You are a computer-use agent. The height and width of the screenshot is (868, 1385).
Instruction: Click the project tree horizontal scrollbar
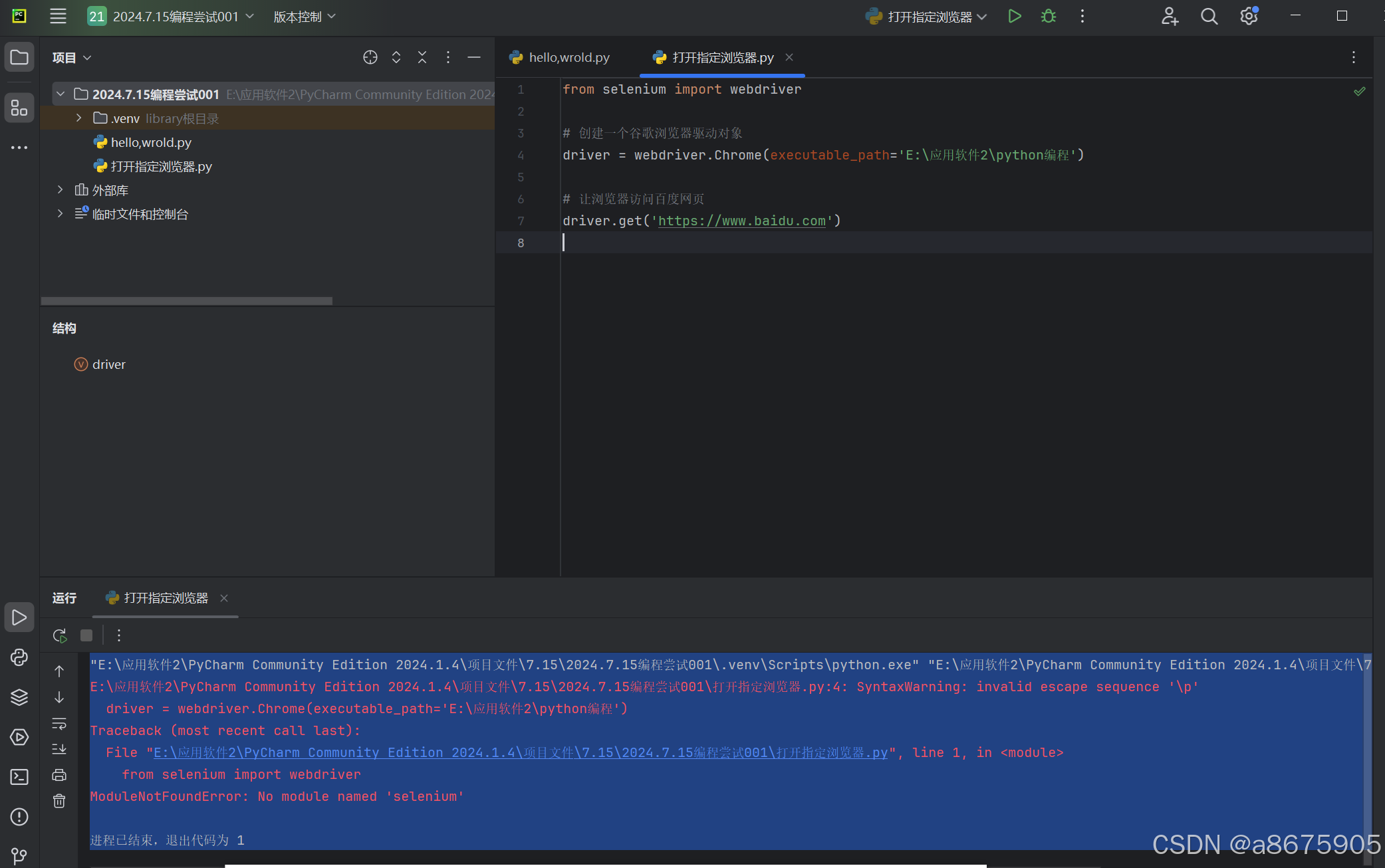point(186,301)
